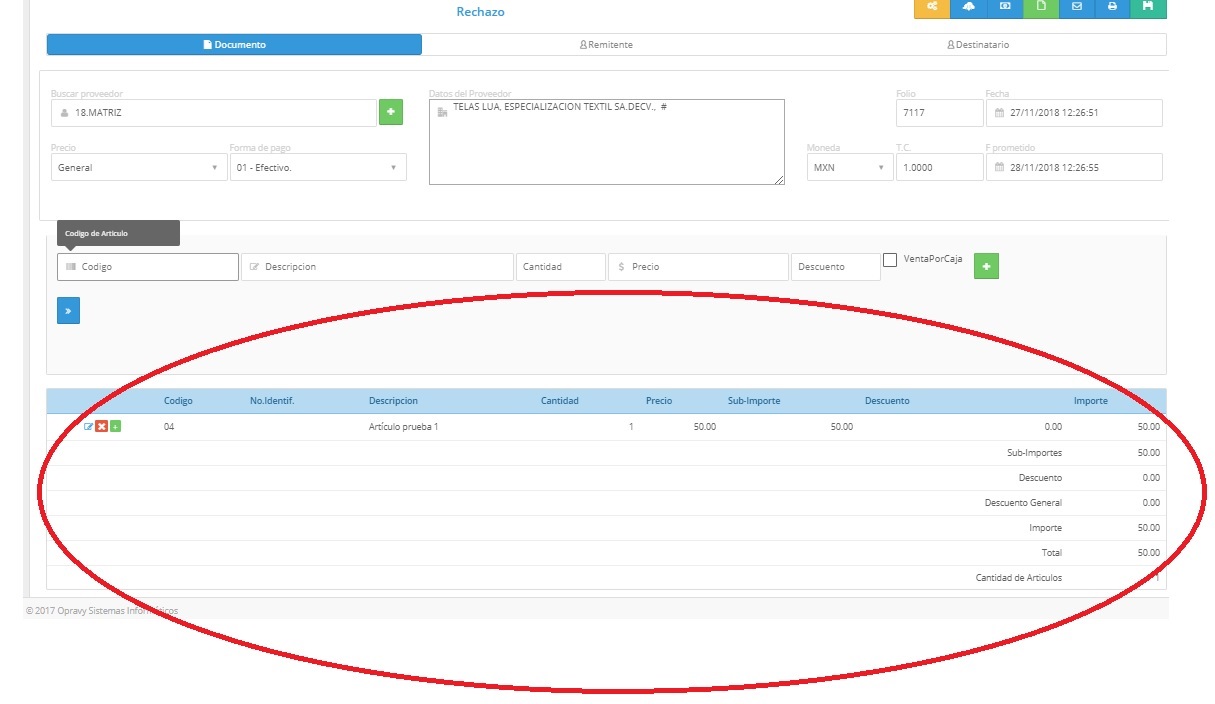Open the Moneda MXN dropdown
1215x704 pixels.
pos(850,168)
